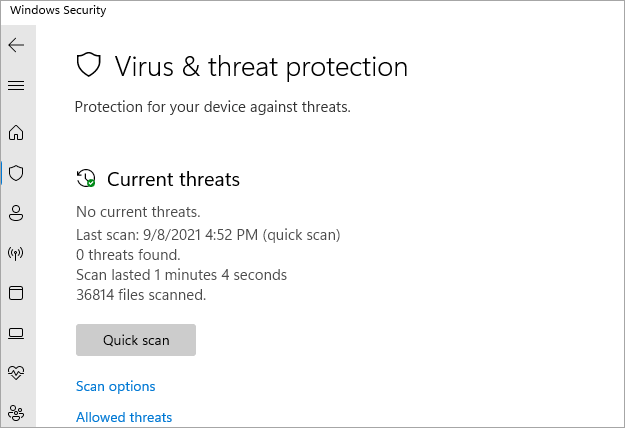The width and height of the screenshot is (625, 428).
Task: Open Account protection person icon
Action: (x=16, y=213)
